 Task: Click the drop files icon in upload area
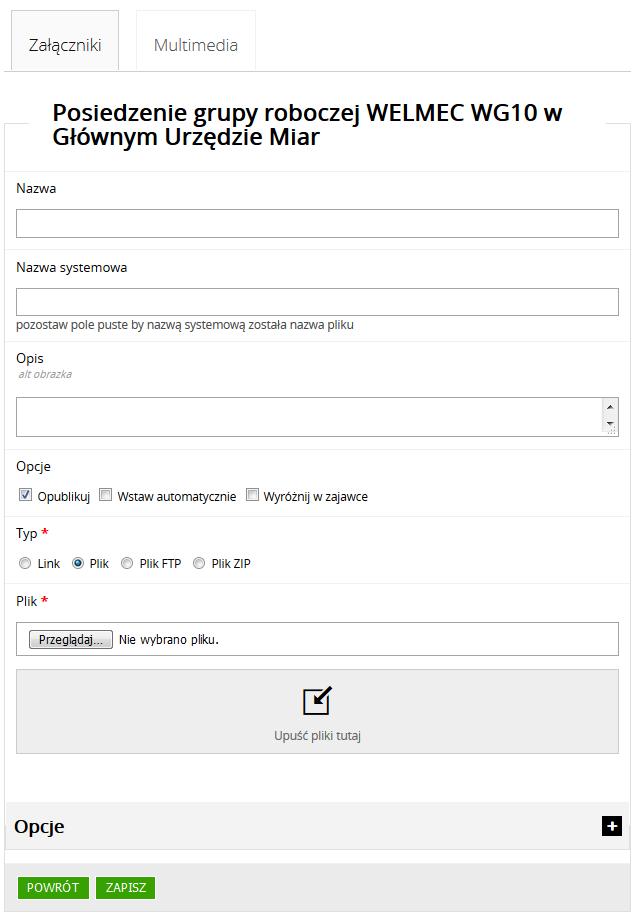tap(317, 701)
